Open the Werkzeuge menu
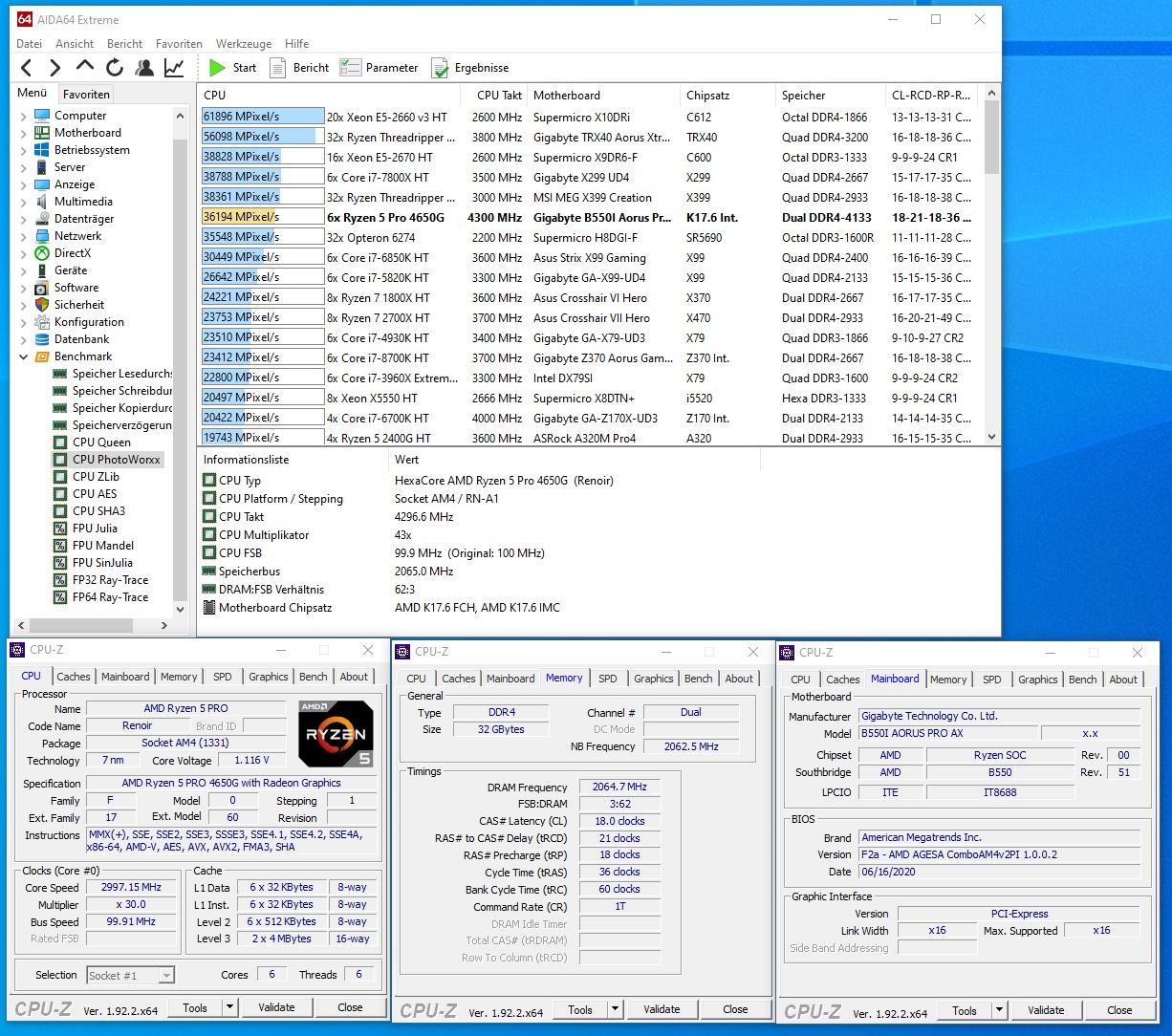The width and height of the screenshot is (1172, 1036). [243, 44]
